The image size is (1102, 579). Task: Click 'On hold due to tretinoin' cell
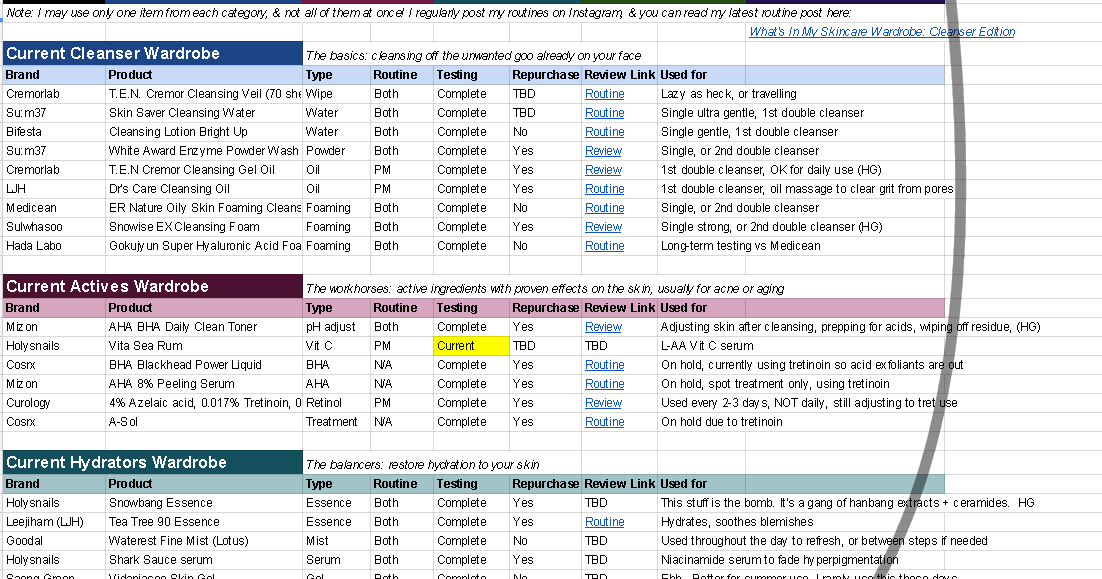click(722, 422)
